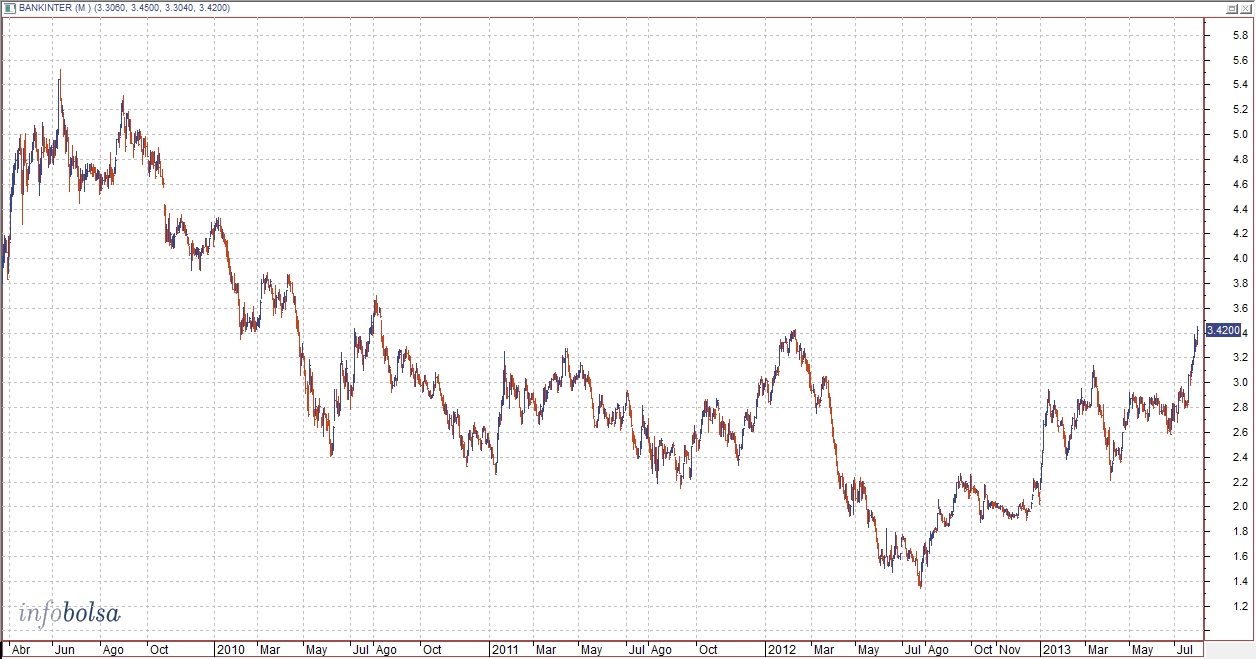
Task: Click the 2012 year label on time axis
Action: click(781, 650)
